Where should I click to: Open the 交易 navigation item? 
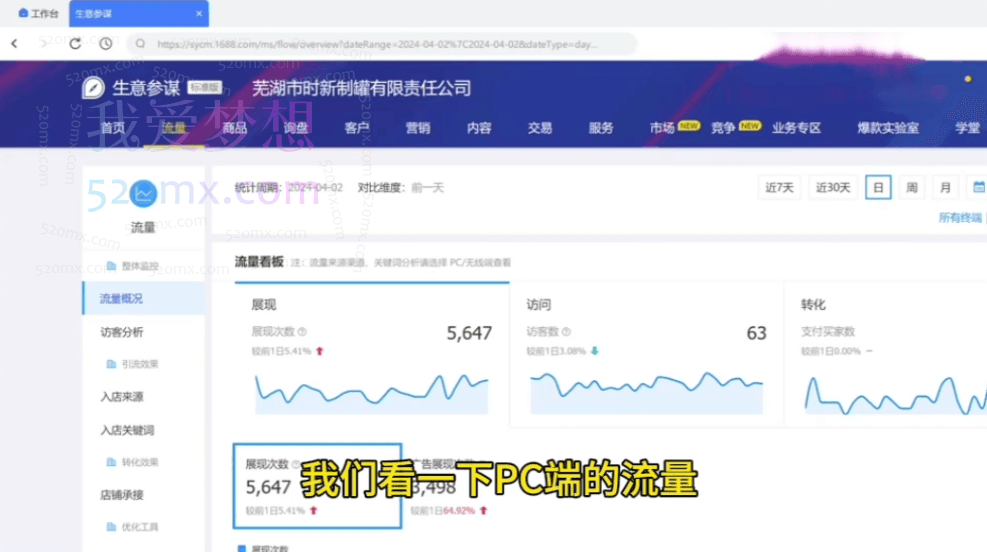(540, 128)
